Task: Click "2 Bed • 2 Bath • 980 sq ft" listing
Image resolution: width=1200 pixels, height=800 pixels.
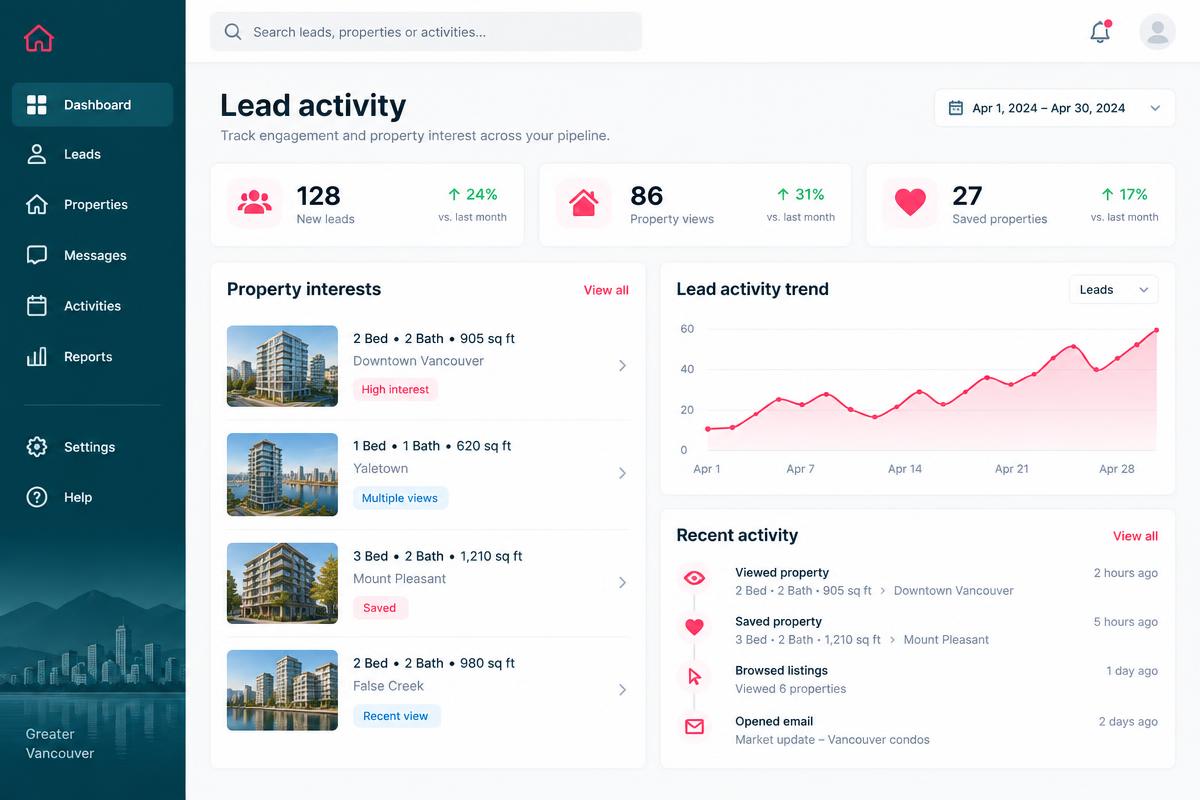Action: (434, 663)
